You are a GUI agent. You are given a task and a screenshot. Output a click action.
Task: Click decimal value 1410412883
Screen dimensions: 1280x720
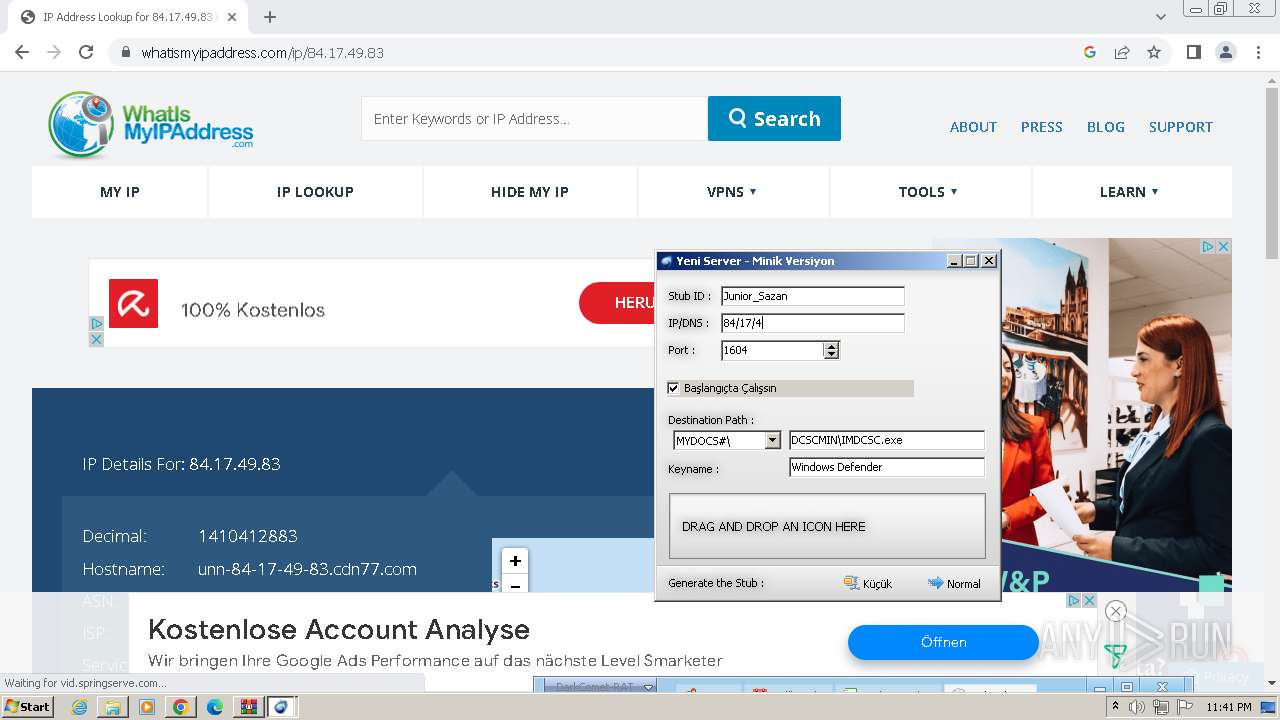[x=248, y=536]
